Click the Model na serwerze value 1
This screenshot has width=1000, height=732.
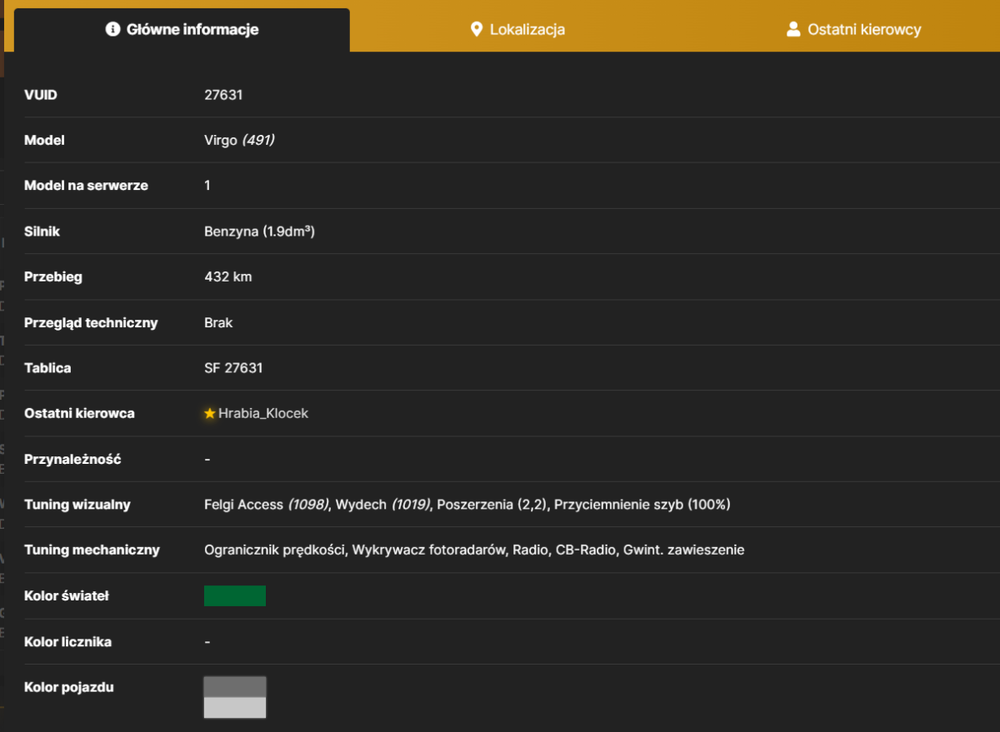point(207,186)
